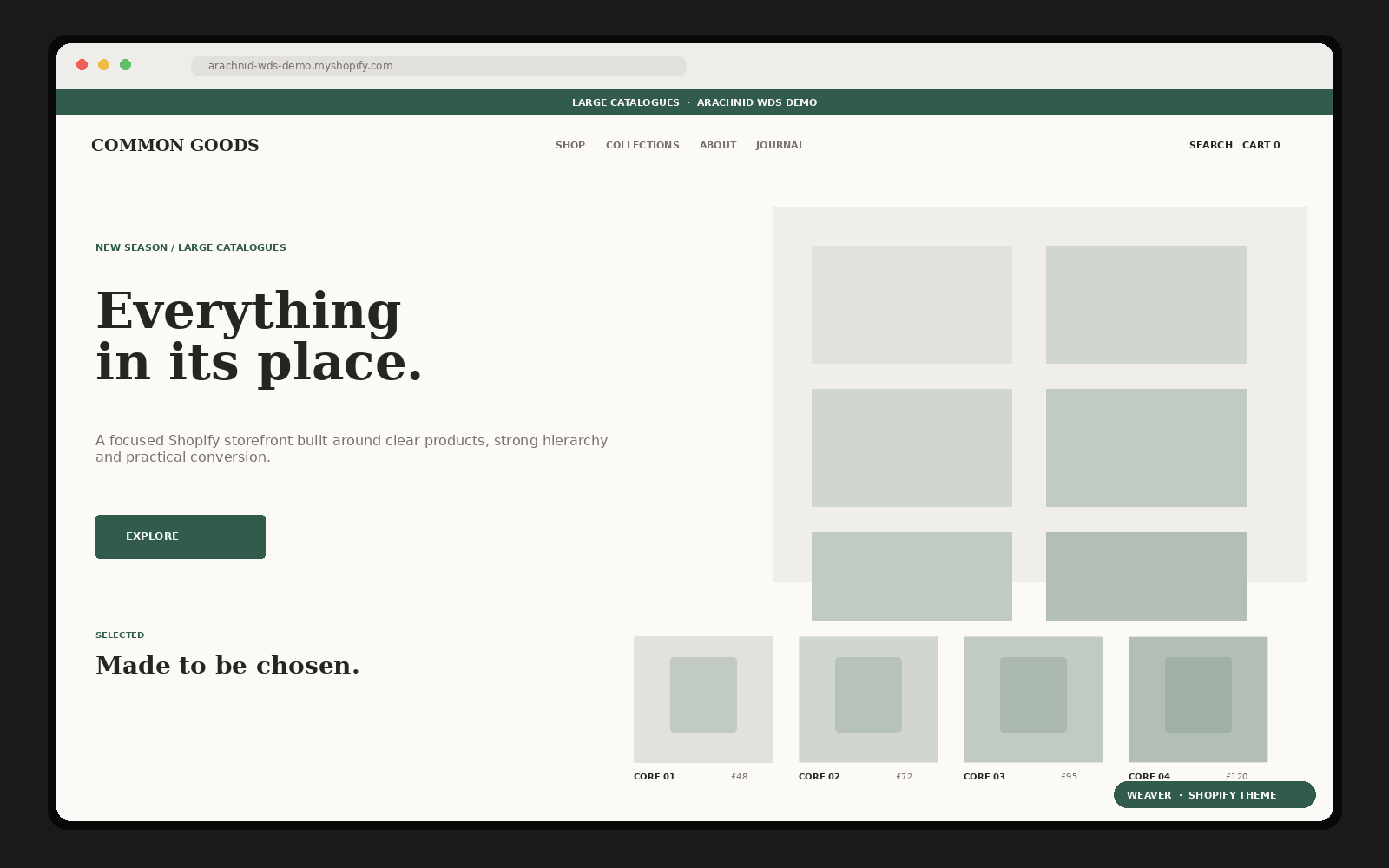Click the browser address bar
This screenshot has width=1389, height=868.
[438, 66]
